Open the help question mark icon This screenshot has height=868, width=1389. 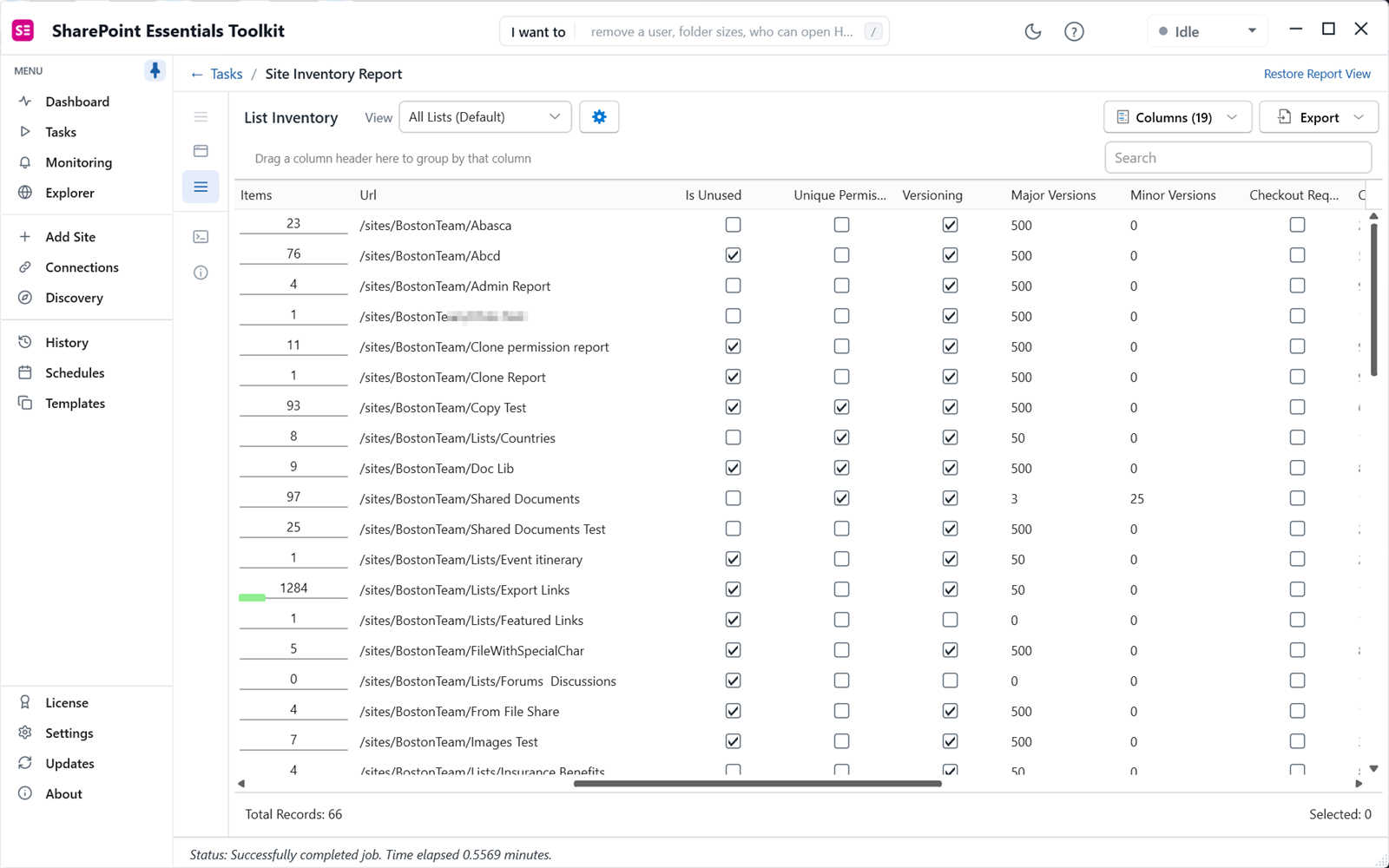[1074, 32]
